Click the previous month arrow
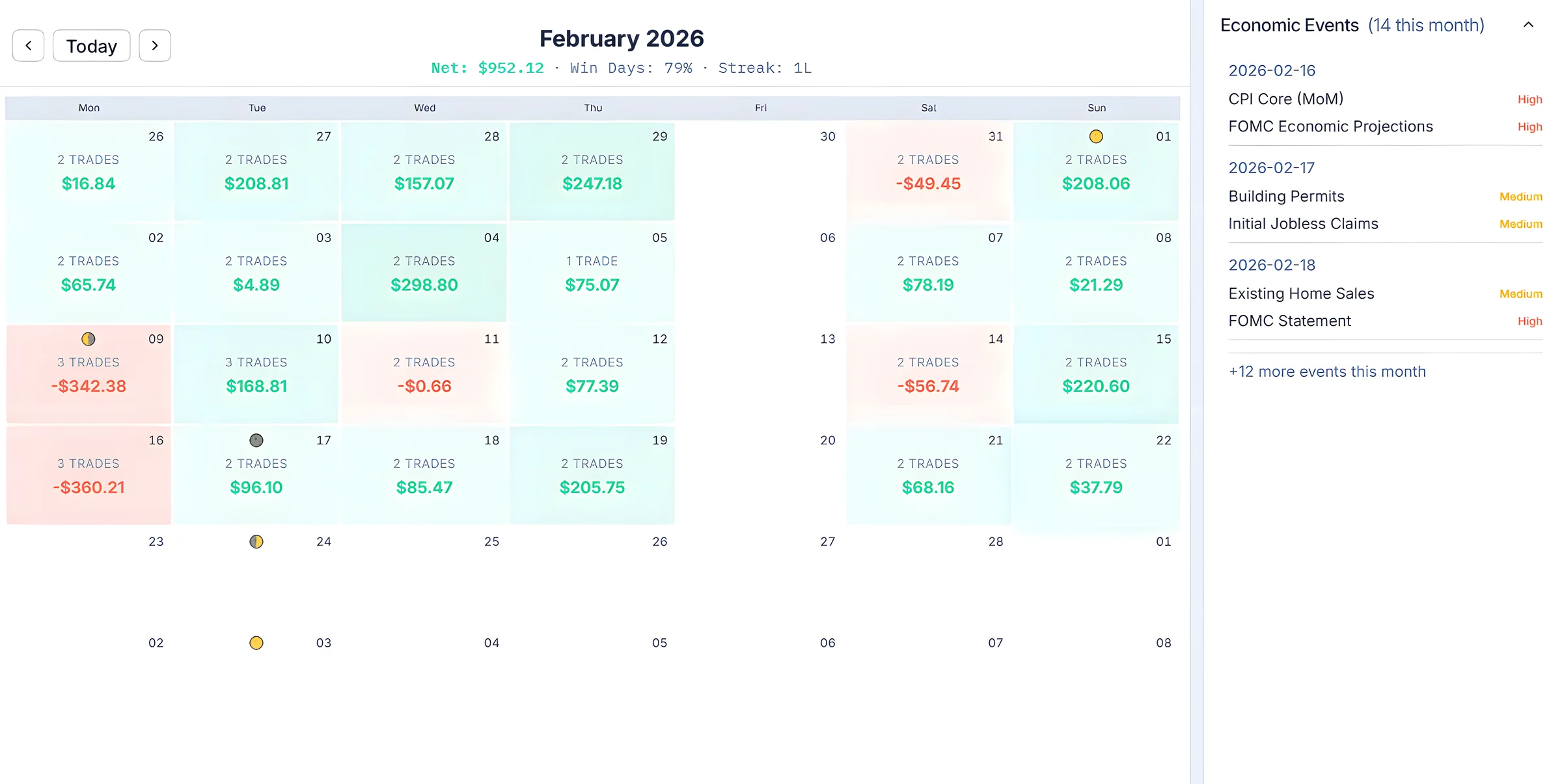Image resolution: width=1562 pixels, height=784 pixels. pyautogui.click(x=28, y=45)
